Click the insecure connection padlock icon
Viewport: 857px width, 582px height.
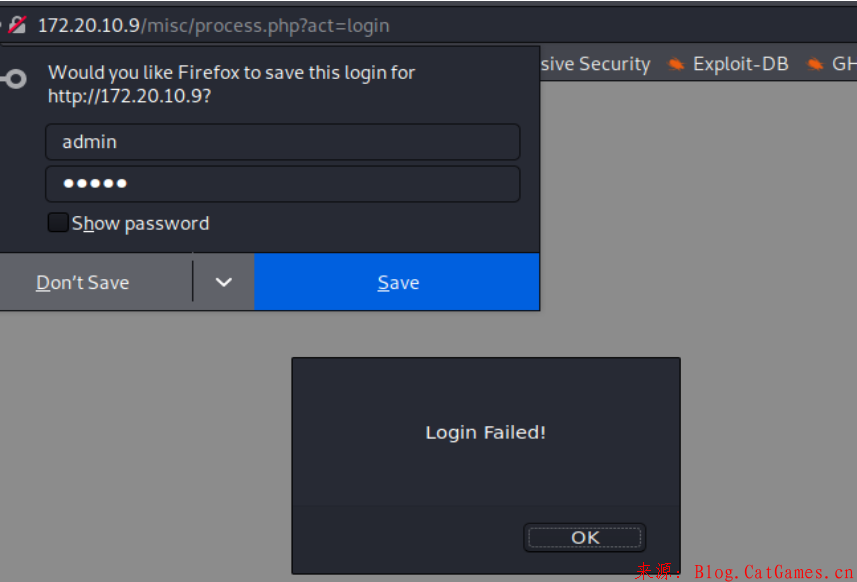tap(16, 25)
